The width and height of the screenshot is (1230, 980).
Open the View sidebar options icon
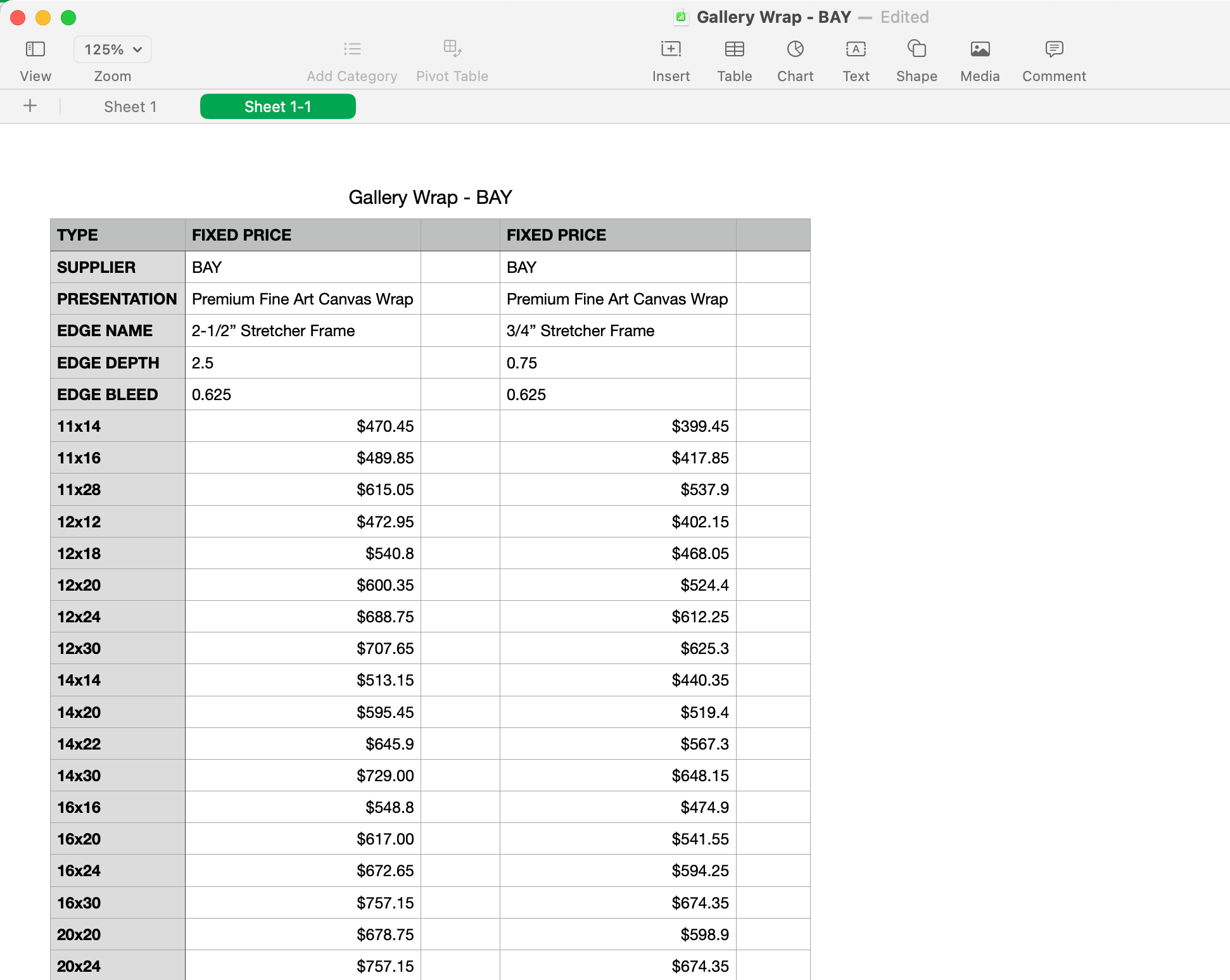point(35,49)
